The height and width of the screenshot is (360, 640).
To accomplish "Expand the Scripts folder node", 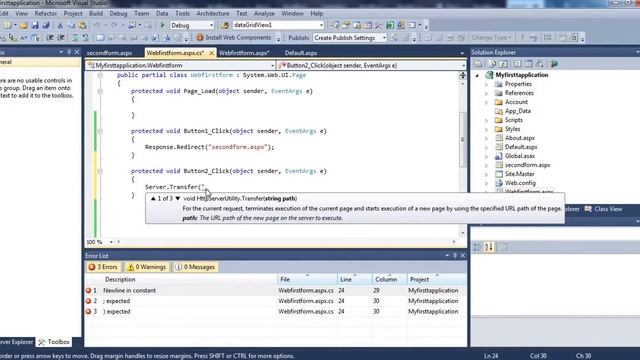I will click(x=487, y=120).
